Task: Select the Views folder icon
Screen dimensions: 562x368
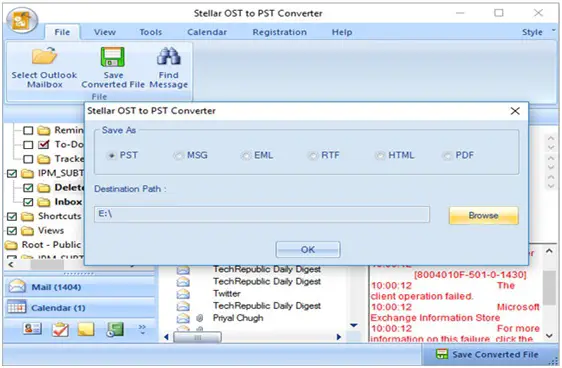Action: click(27, 231)
